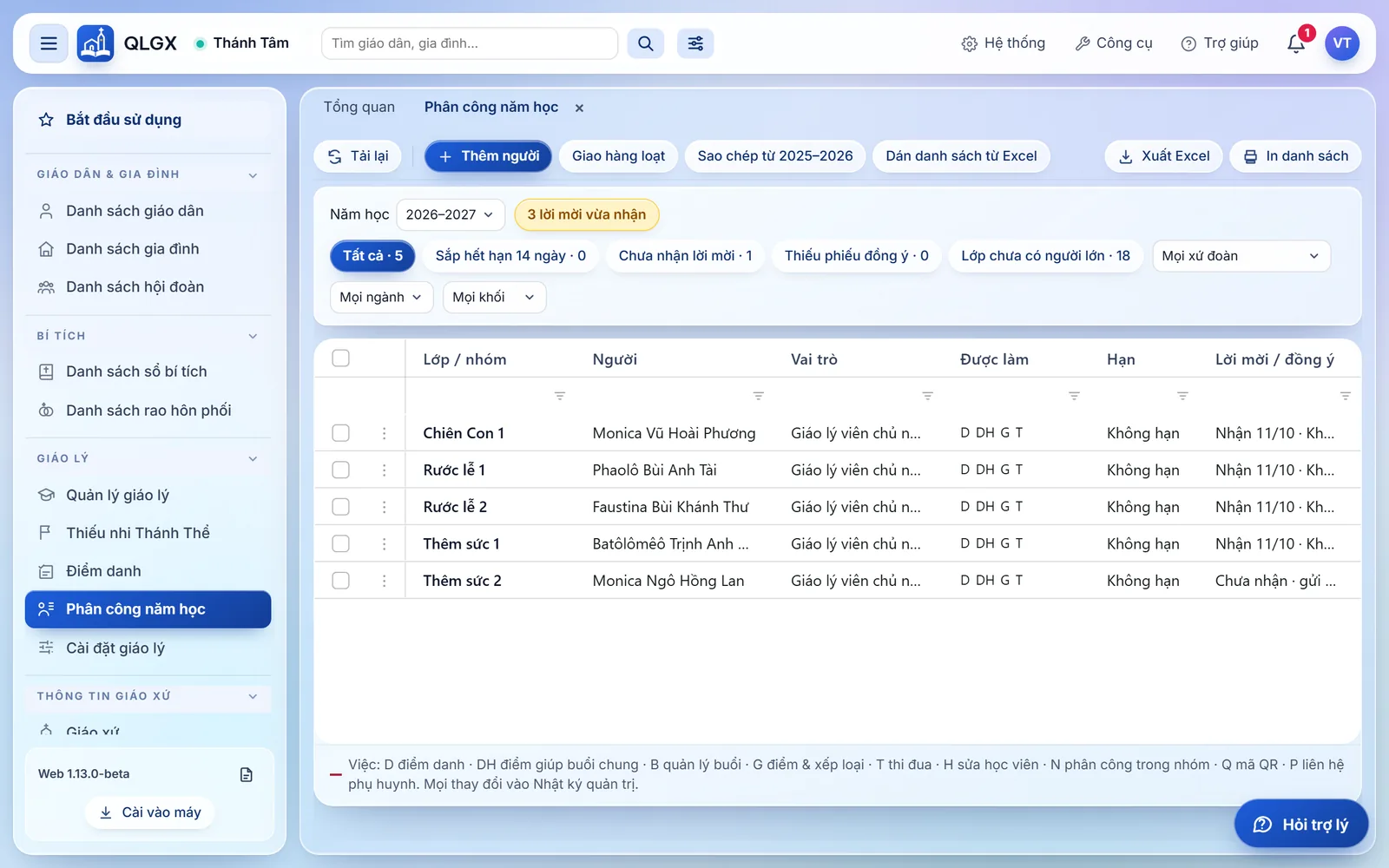Open the notifications bell
Screen dimensions: 1389x868
click(x=1296, y=43)
